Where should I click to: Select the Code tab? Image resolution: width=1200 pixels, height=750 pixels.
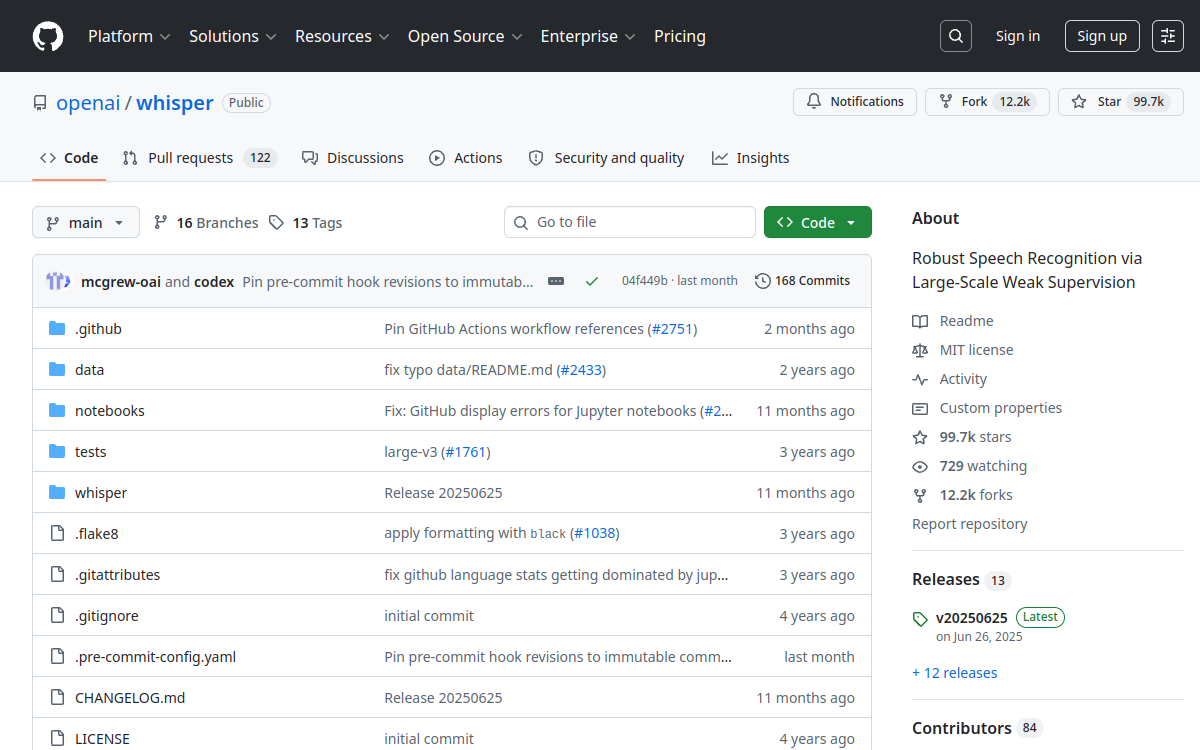[x=69, y=158]
